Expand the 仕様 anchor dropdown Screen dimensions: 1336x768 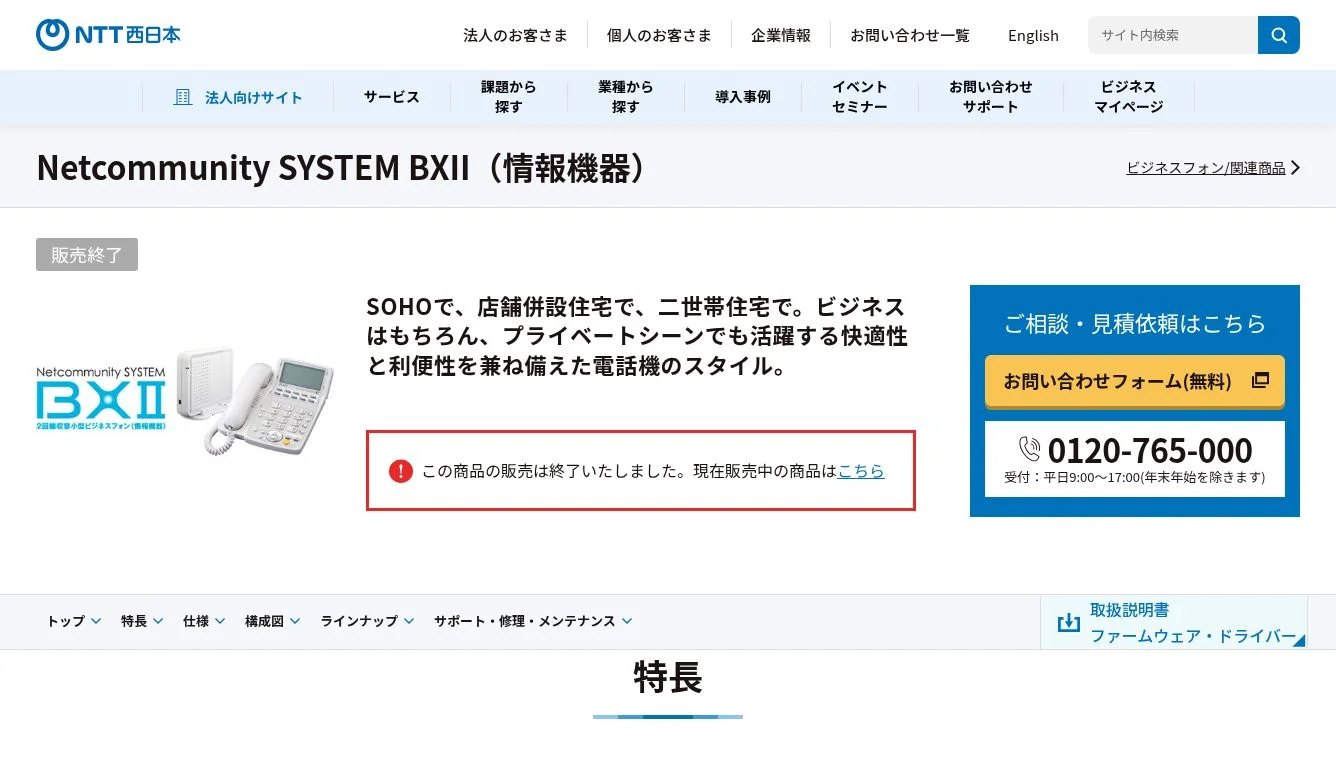(x=204, y=621)
